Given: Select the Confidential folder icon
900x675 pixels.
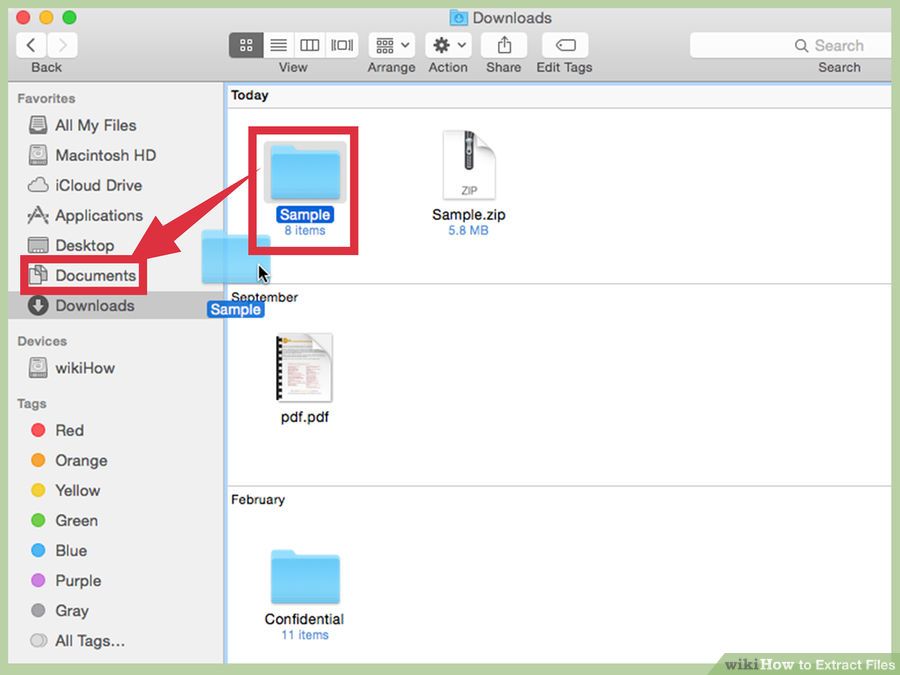Looking at the screenshot, I should tap(305, 577).
